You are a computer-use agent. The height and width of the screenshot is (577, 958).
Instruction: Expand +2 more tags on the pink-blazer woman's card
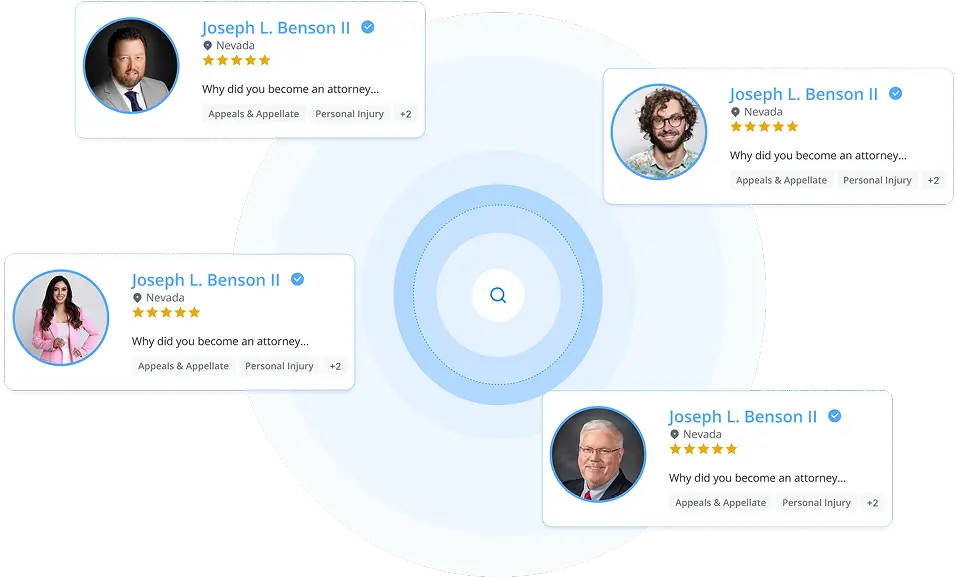tap(335, 366)
